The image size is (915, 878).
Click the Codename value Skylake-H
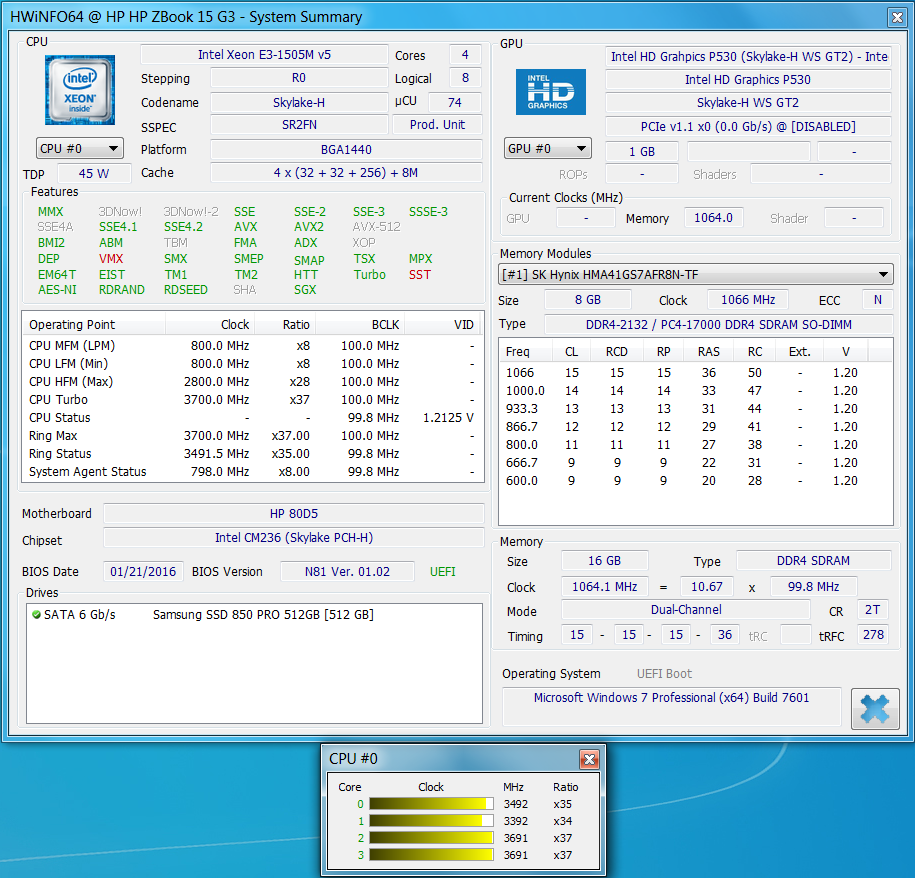tap(299, 102)
